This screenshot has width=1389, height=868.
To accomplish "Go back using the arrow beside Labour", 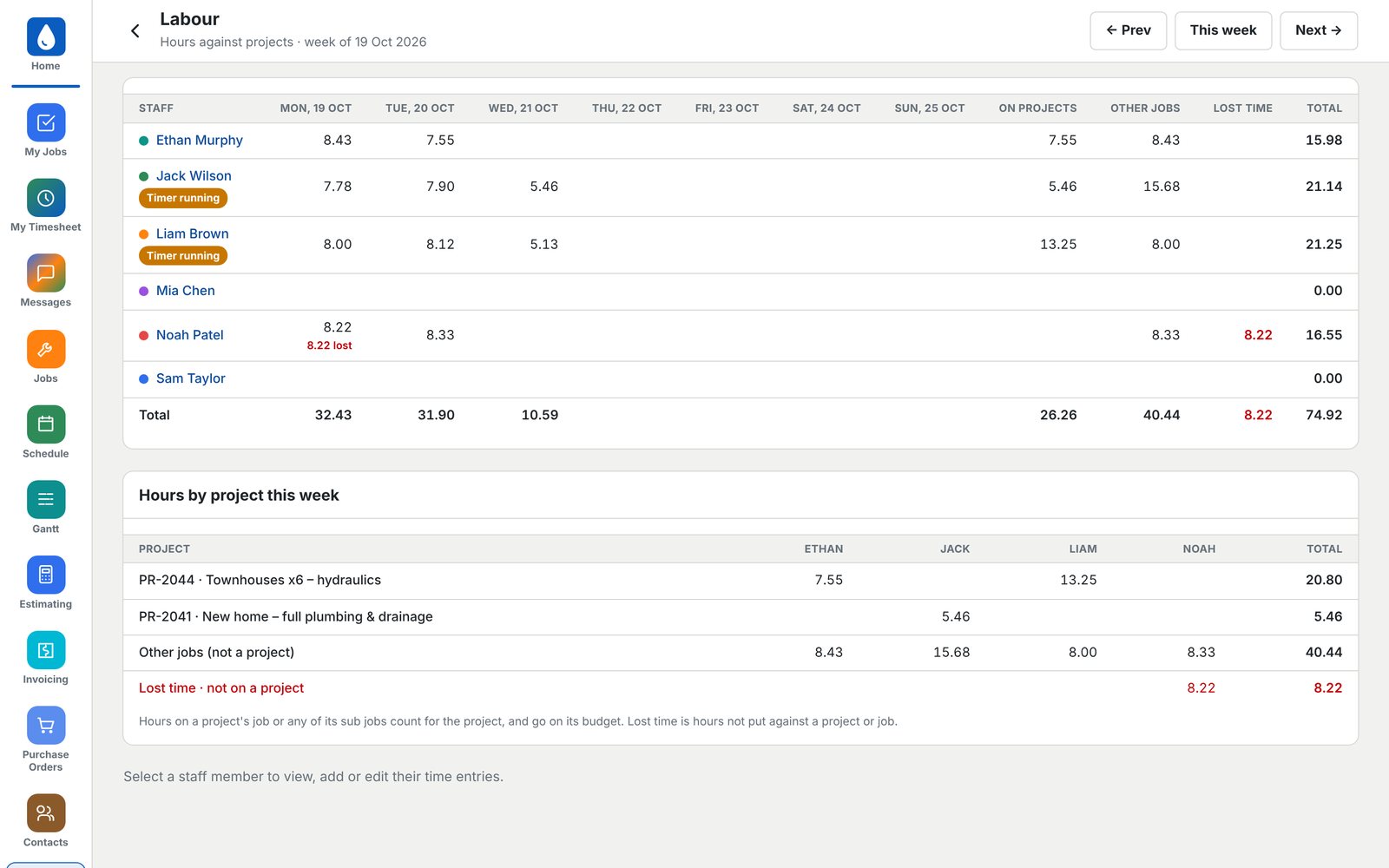I will [135, 31].
